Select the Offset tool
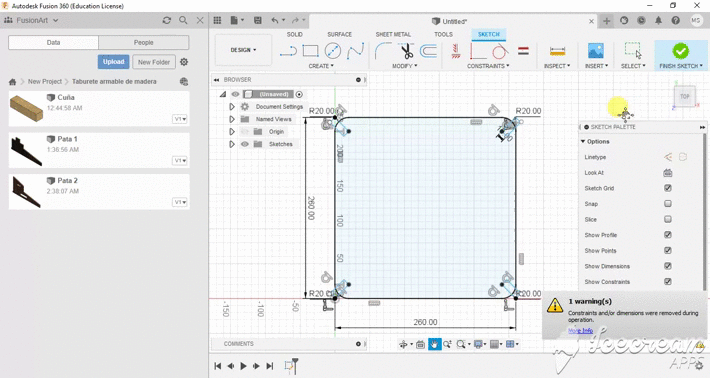Image resolution: width=710 pixels, height=378 pixels. point(428,51)
